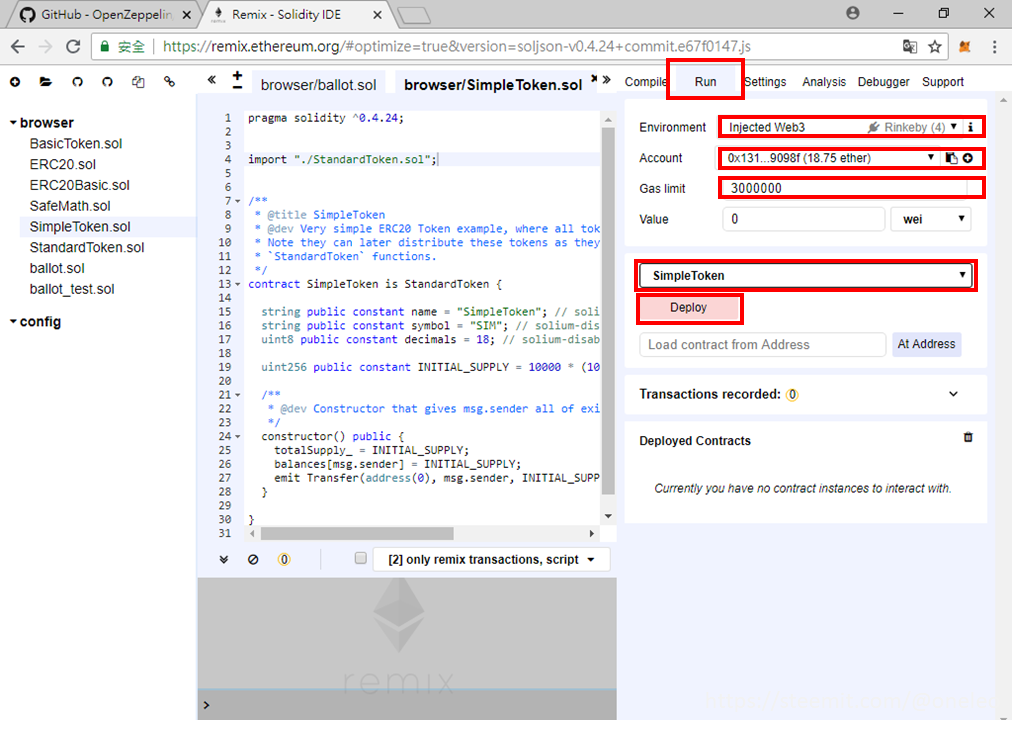
Task: Open StandardToken.sol in file explorer
Action: pos(87,247)
